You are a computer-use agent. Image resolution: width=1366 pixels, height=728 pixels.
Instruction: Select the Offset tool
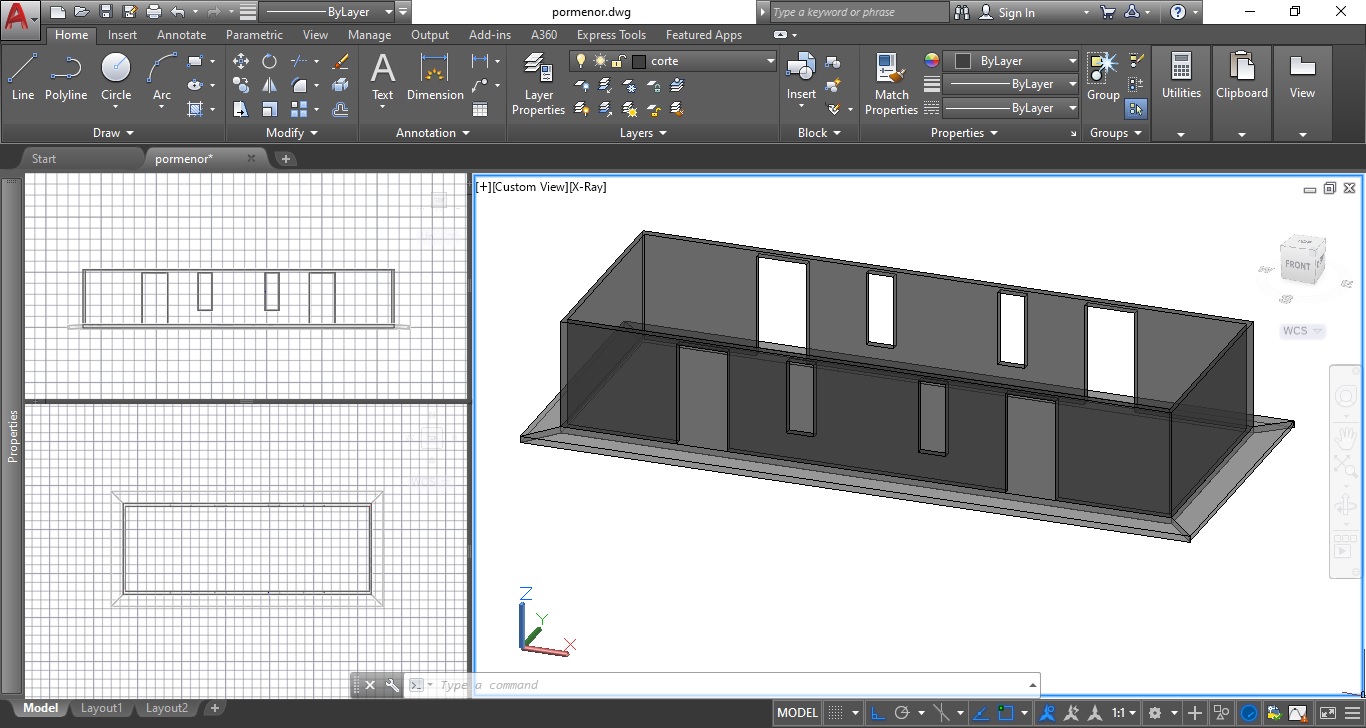point(340,109)
